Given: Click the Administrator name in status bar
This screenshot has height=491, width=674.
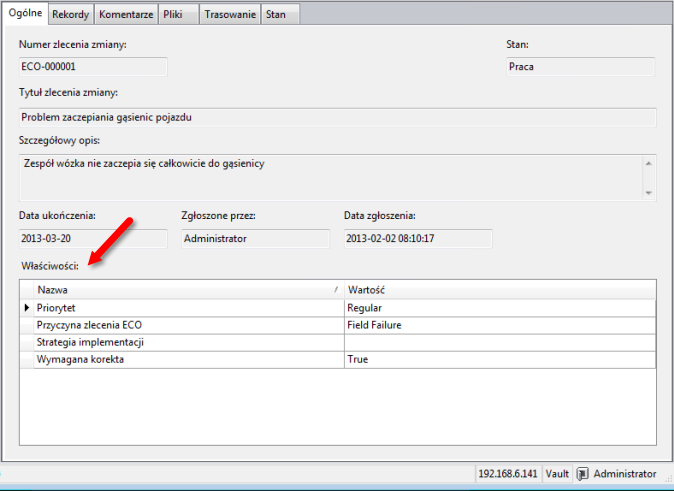Looking at the screenshot, I should [625, 474].
